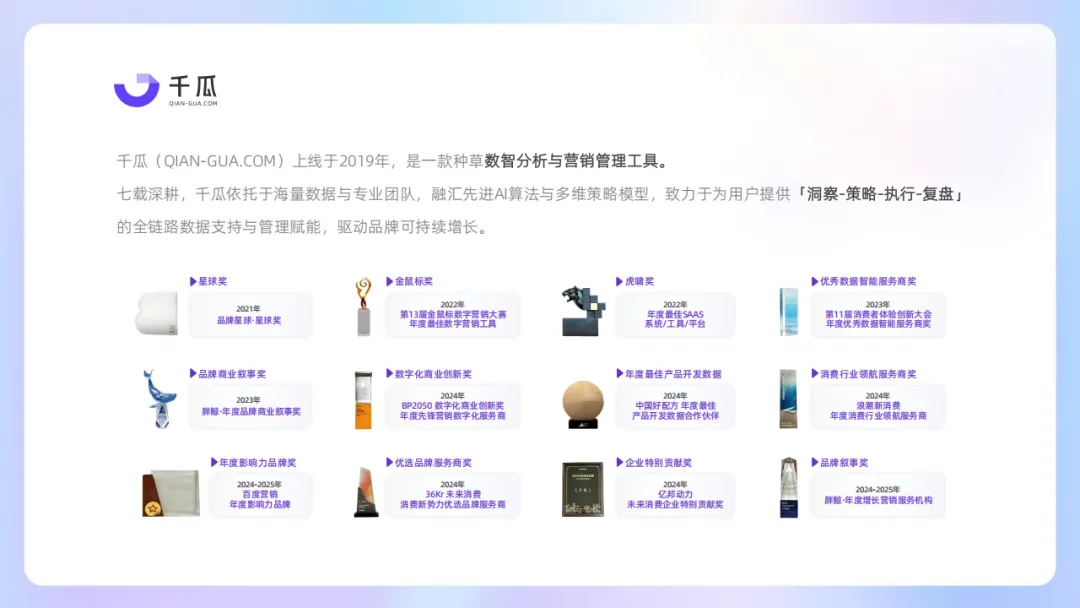Click the BP2050 数字化商业创新奖 card
Image resolution: width=1080 pixels, height=608 pixels.
tap(453, 406)
